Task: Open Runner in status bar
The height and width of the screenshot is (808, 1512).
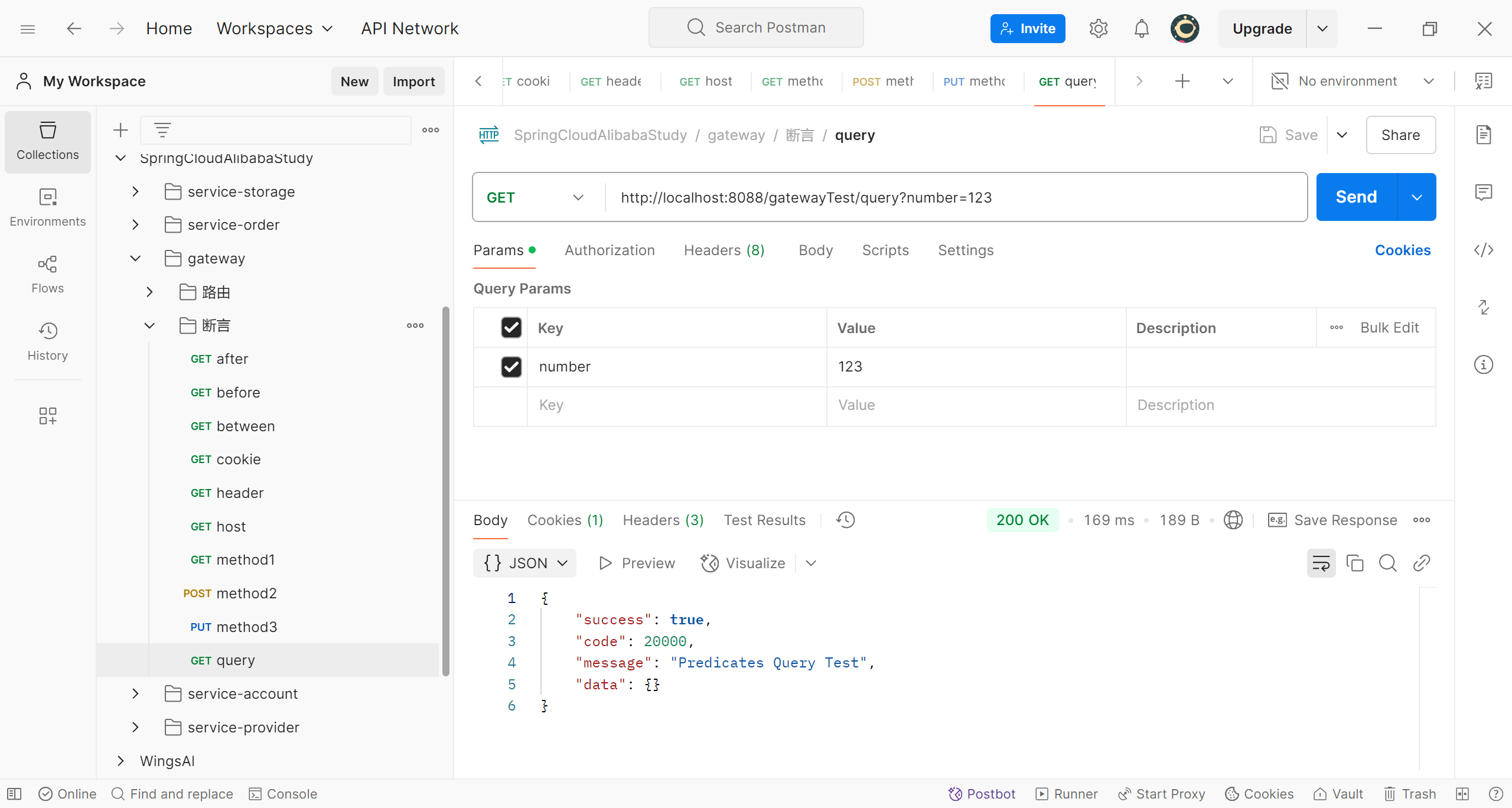Action: (x=1067, y=794)
